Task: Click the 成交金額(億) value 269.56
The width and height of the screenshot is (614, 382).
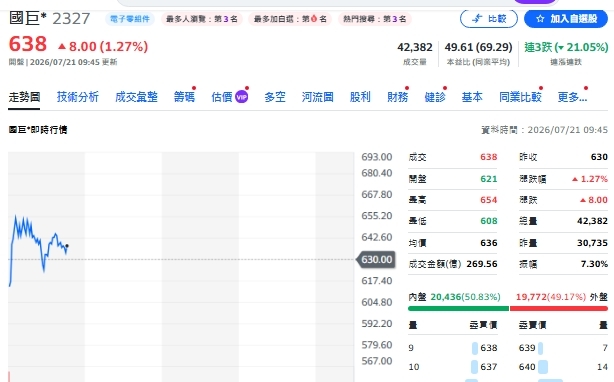Action: coord(482,264)
